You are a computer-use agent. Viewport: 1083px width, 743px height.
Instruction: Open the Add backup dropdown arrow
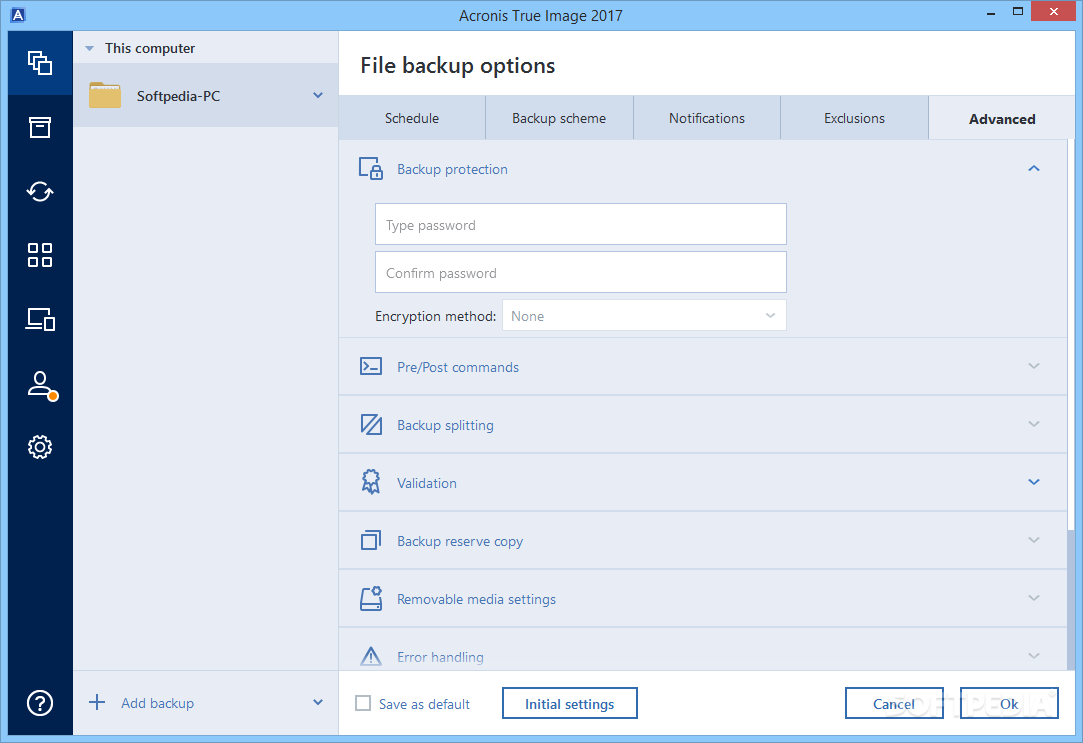(x=318, y=702)
